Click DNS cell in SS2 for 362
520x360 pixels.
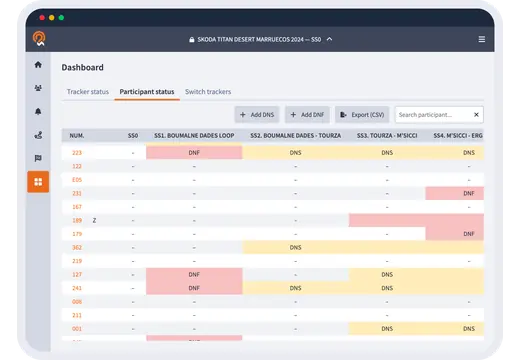296,248
